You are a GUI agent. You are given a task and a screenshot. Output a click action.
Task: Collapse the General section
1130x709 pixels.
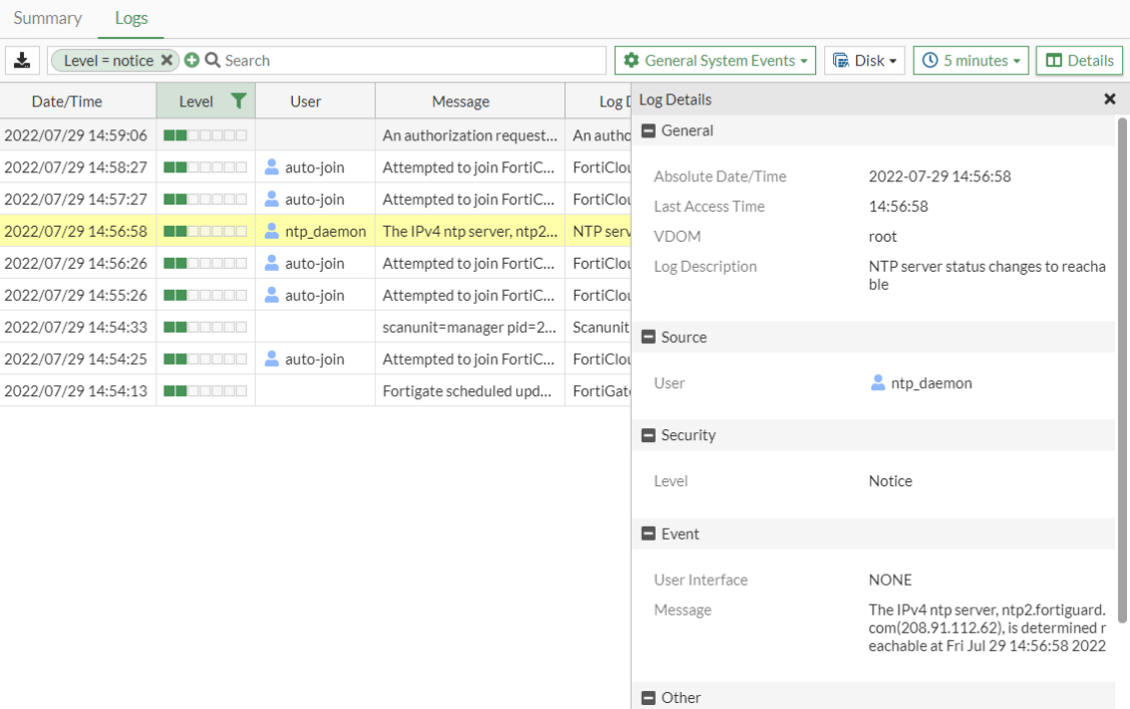pos(648,131)
